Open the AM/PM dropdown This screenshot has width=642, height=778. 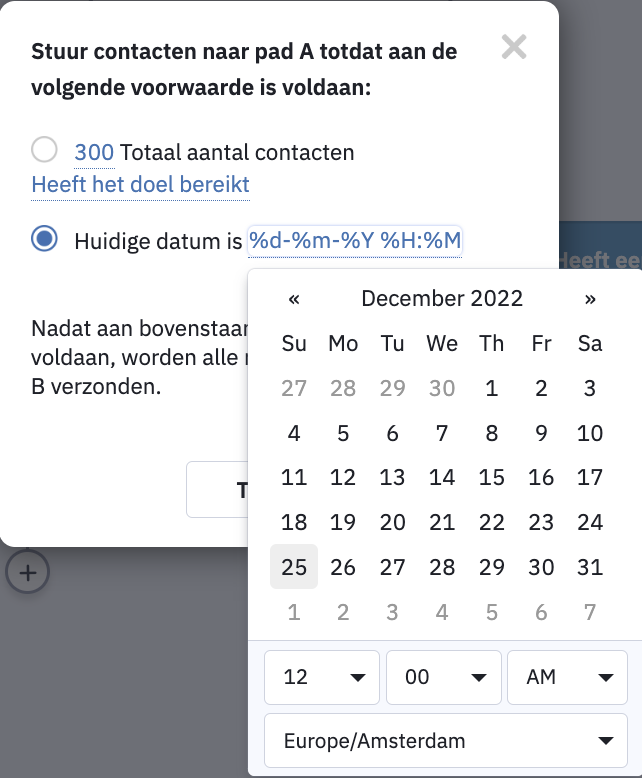(567, 677)
